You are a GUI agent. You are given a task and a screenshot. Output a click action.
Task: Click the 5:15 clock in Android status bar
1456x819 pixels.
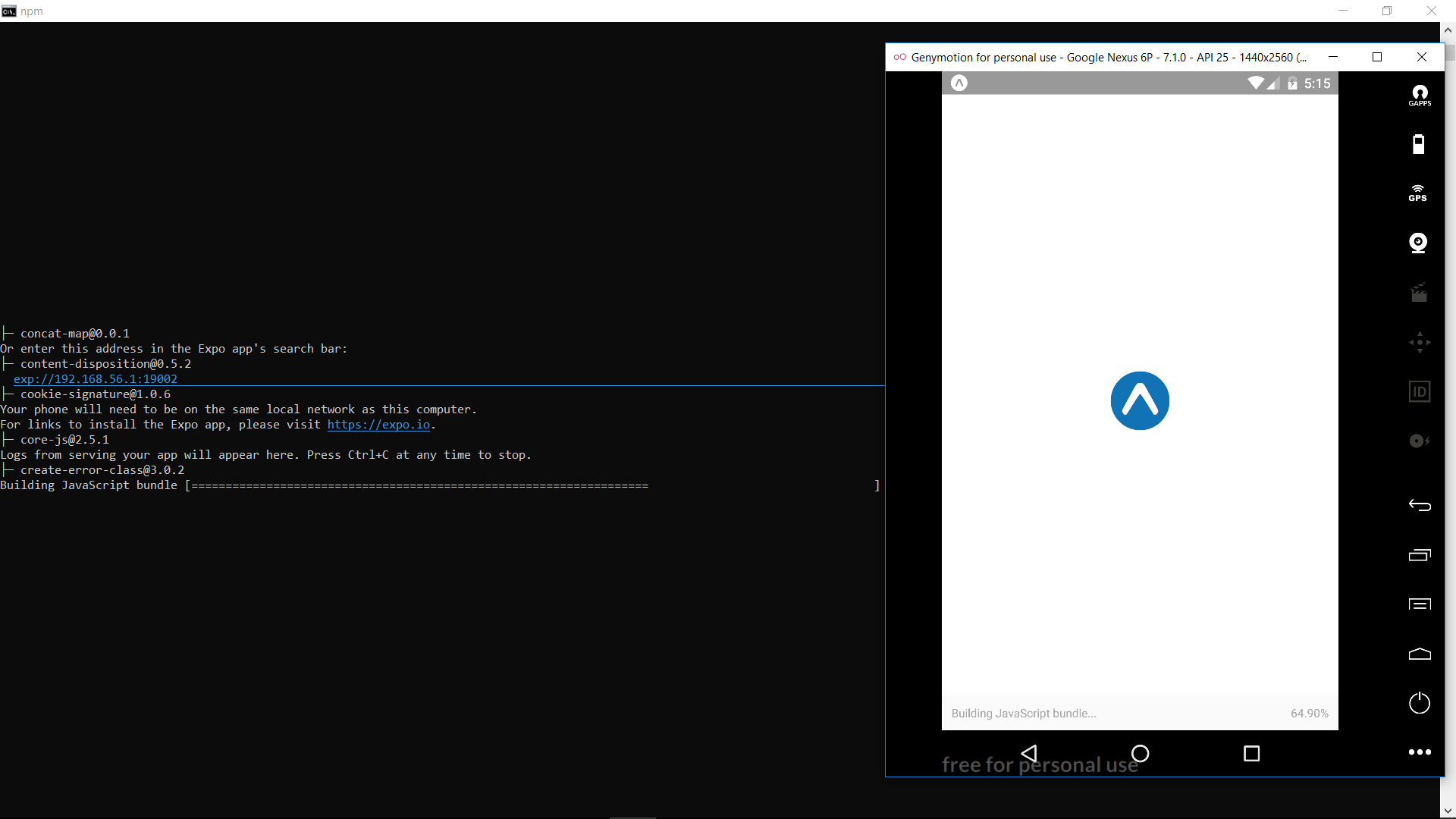1317,83
